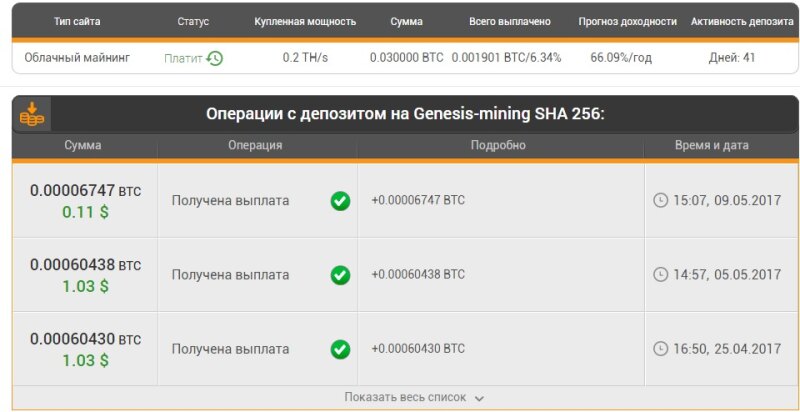Click green checkmark for 0.00060430 BTC payout
The height and width of the screenshot is (412, 800).
point(340,349)
